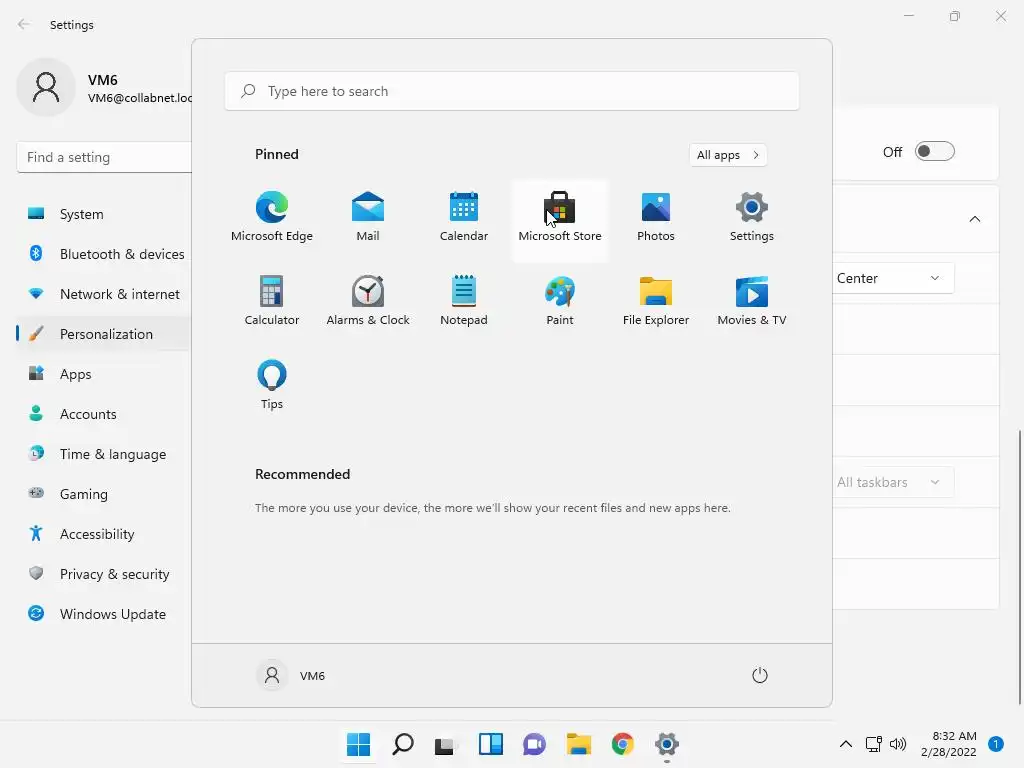Launch Movies & TV
This screenshot has height=768, width=1024.
[752, 301]
